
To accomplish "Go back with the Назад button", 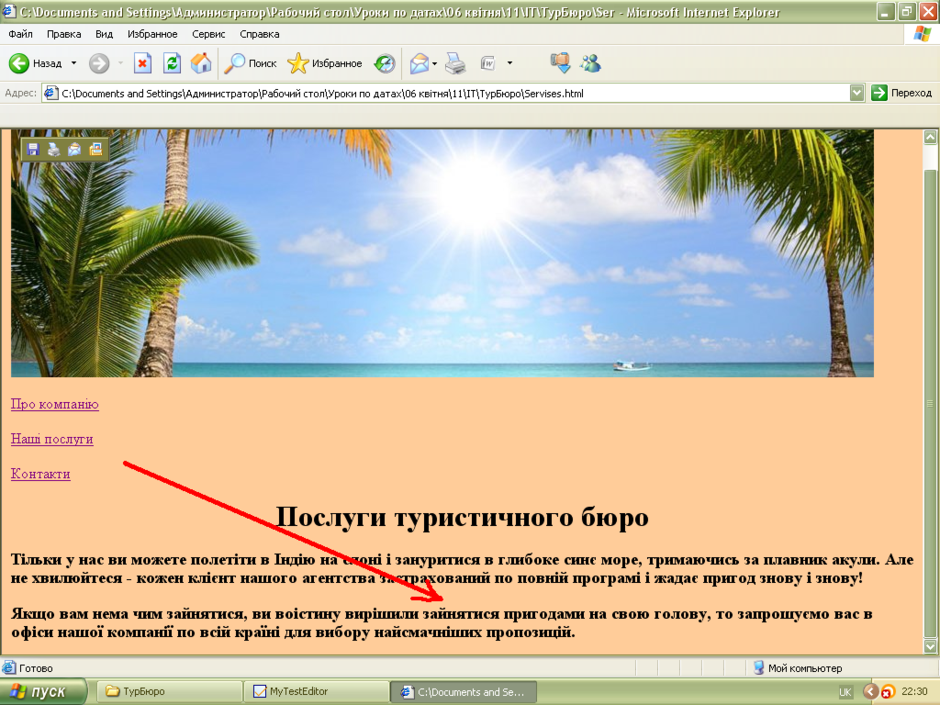I will coord(35,63).
